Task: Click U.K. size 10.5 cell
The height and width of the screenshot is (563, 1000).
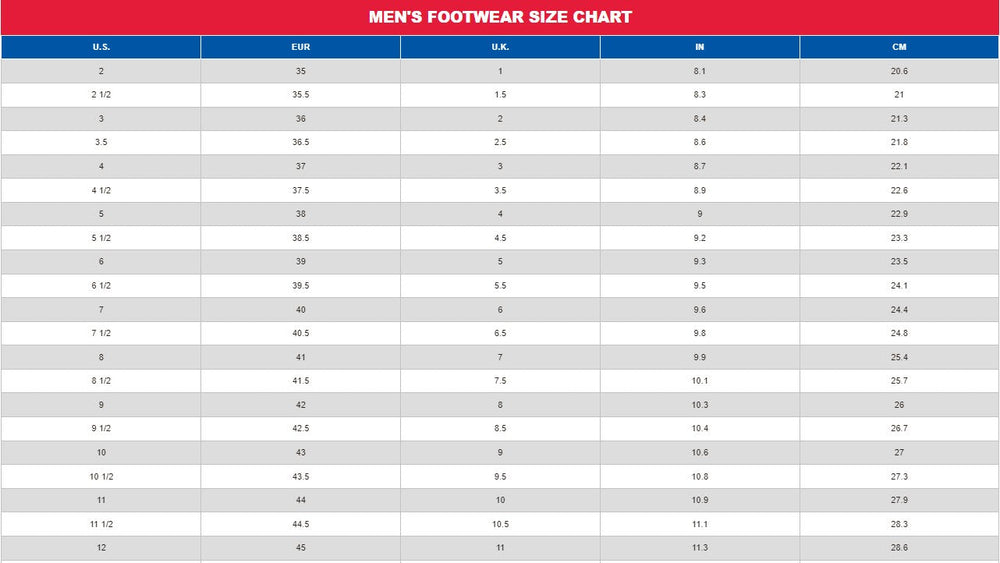Action: [500, 524]
